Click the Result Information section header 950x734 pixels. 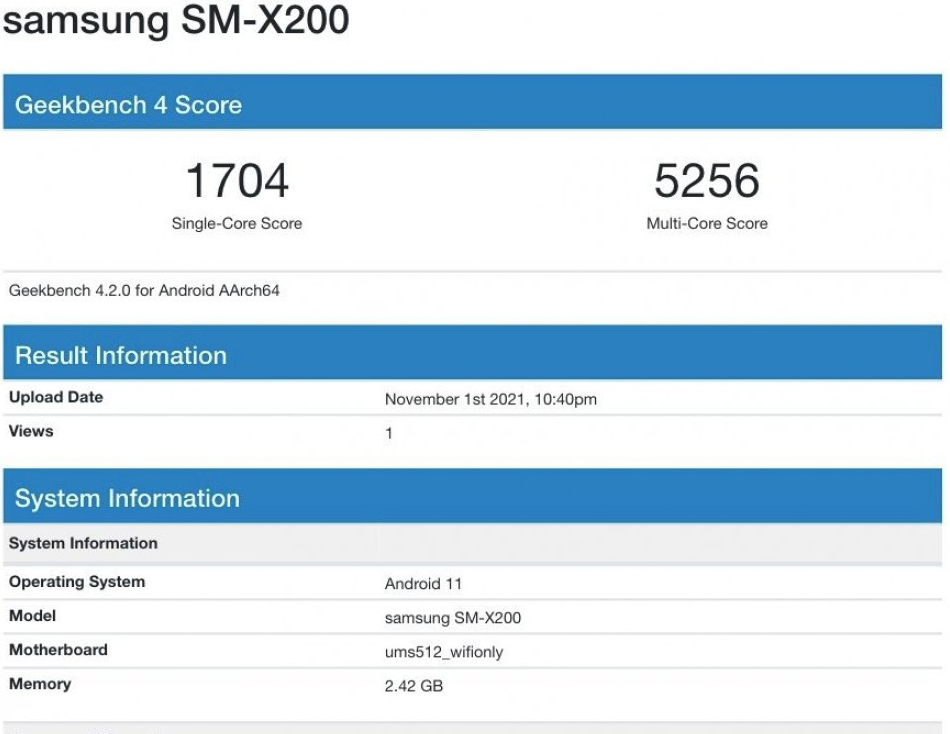click(121, 355)
